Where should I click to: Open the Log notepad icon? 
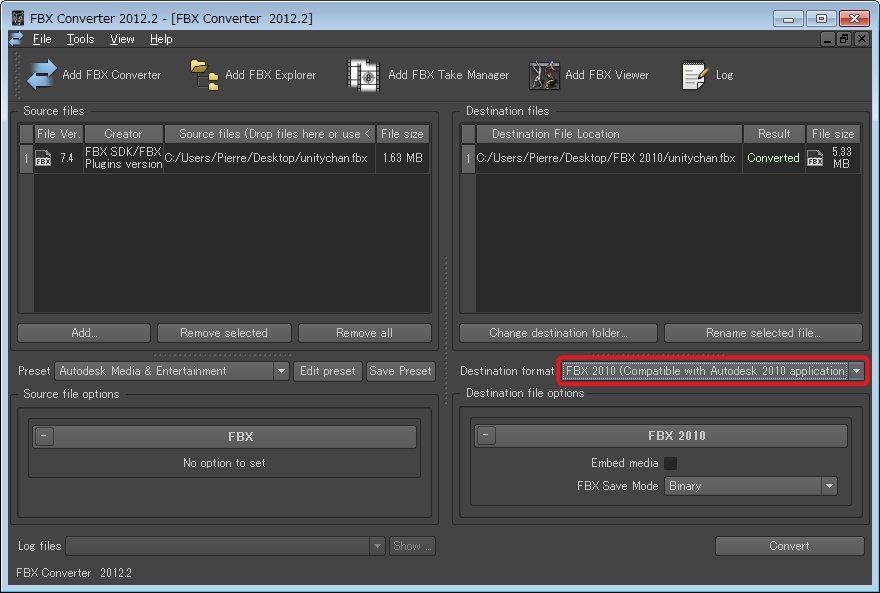tap(694, 75)
